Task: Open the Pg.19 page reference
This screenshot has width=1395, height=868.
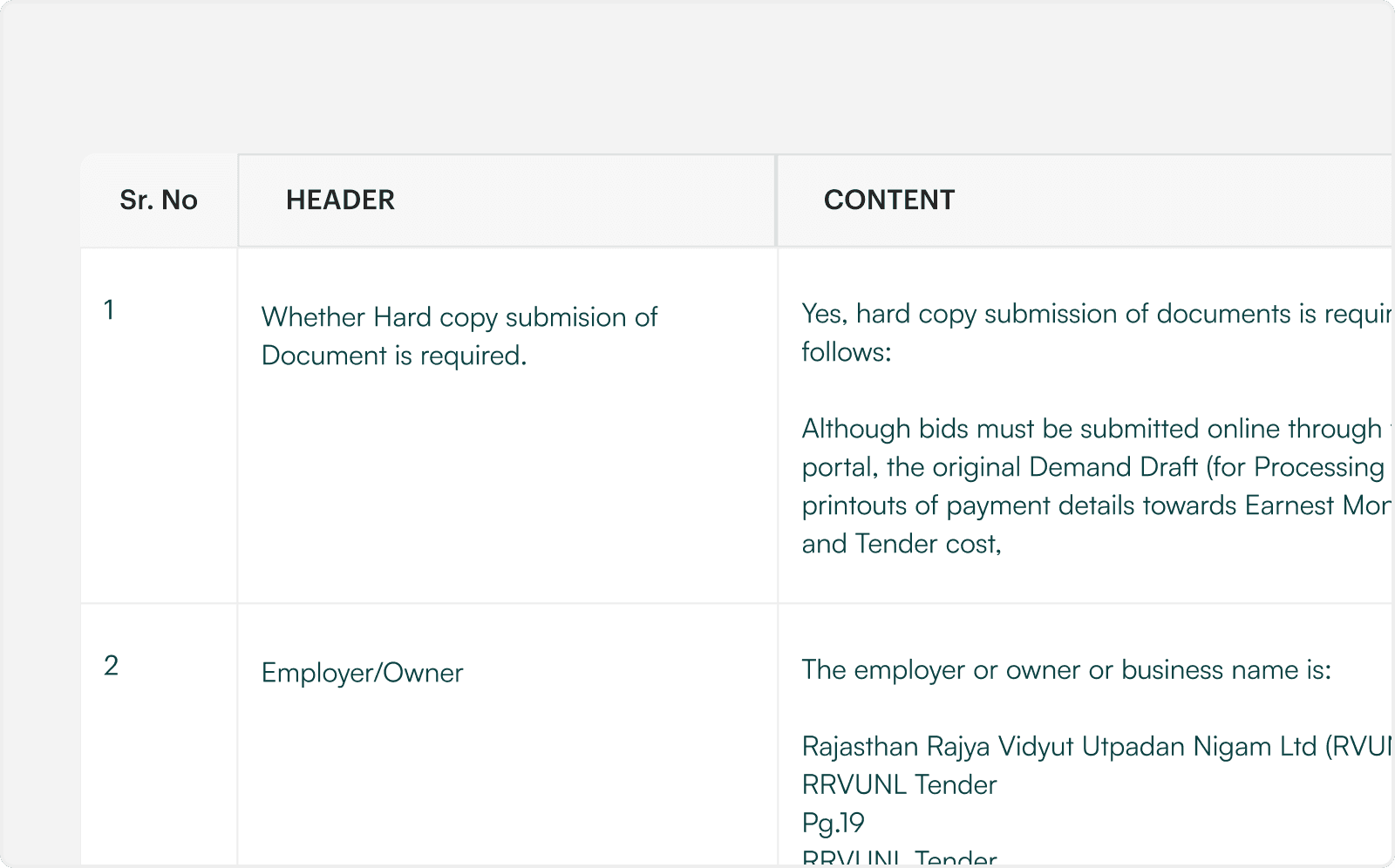Action: (831, 822)
